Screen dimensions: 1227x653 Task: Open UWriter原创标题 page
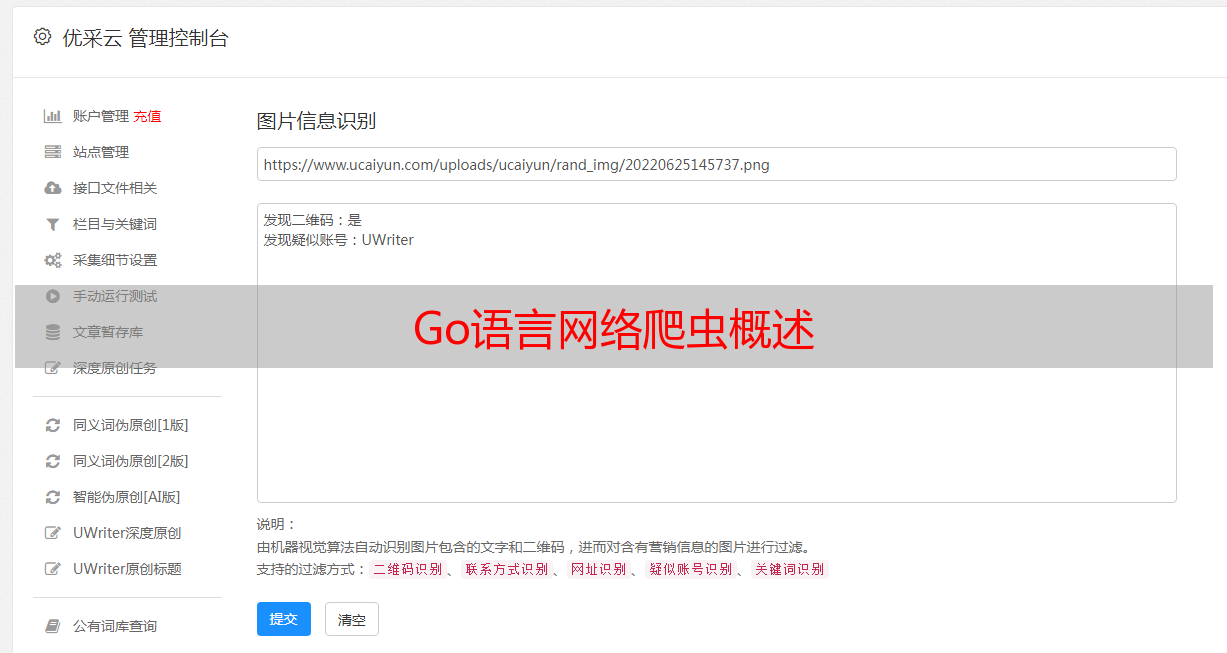pyautogui.click(x=127, y=569)
